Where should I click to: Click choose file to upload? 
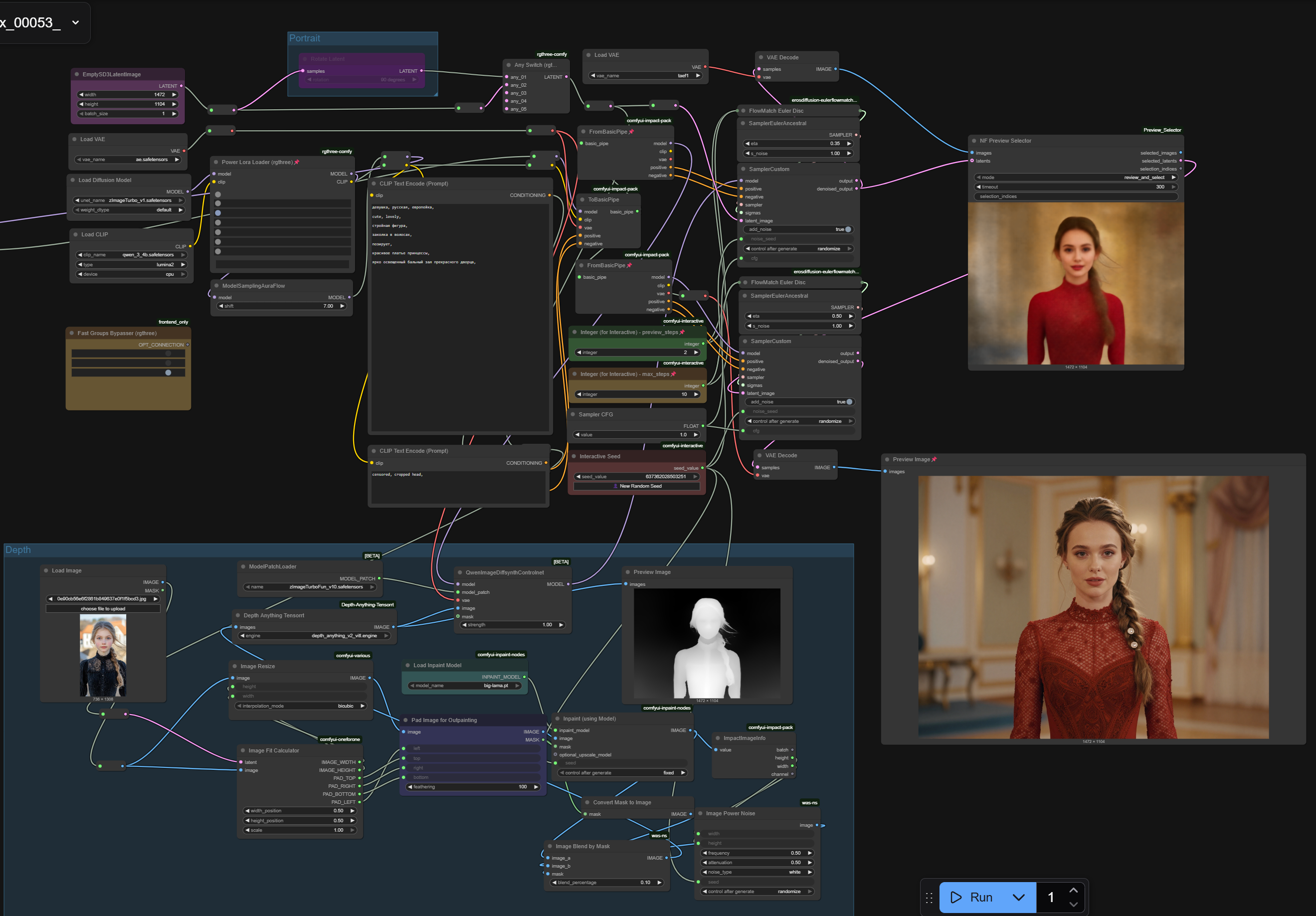tap(103, 609)
